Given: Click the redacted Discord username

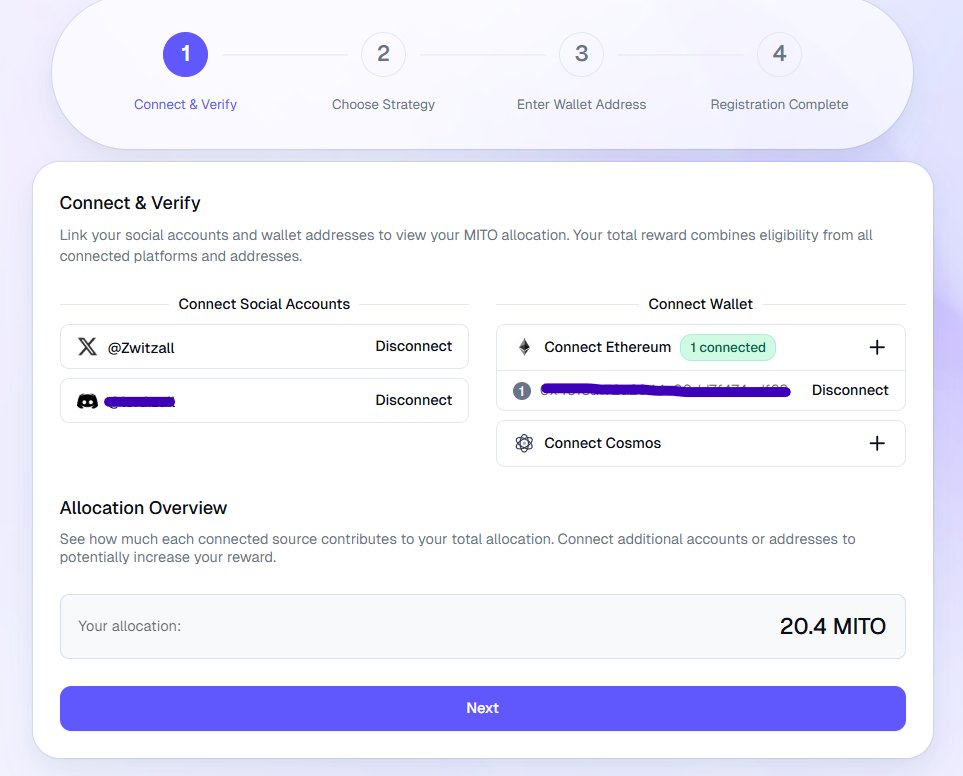Looking at the screenshot, I should (x=140, y=402).
